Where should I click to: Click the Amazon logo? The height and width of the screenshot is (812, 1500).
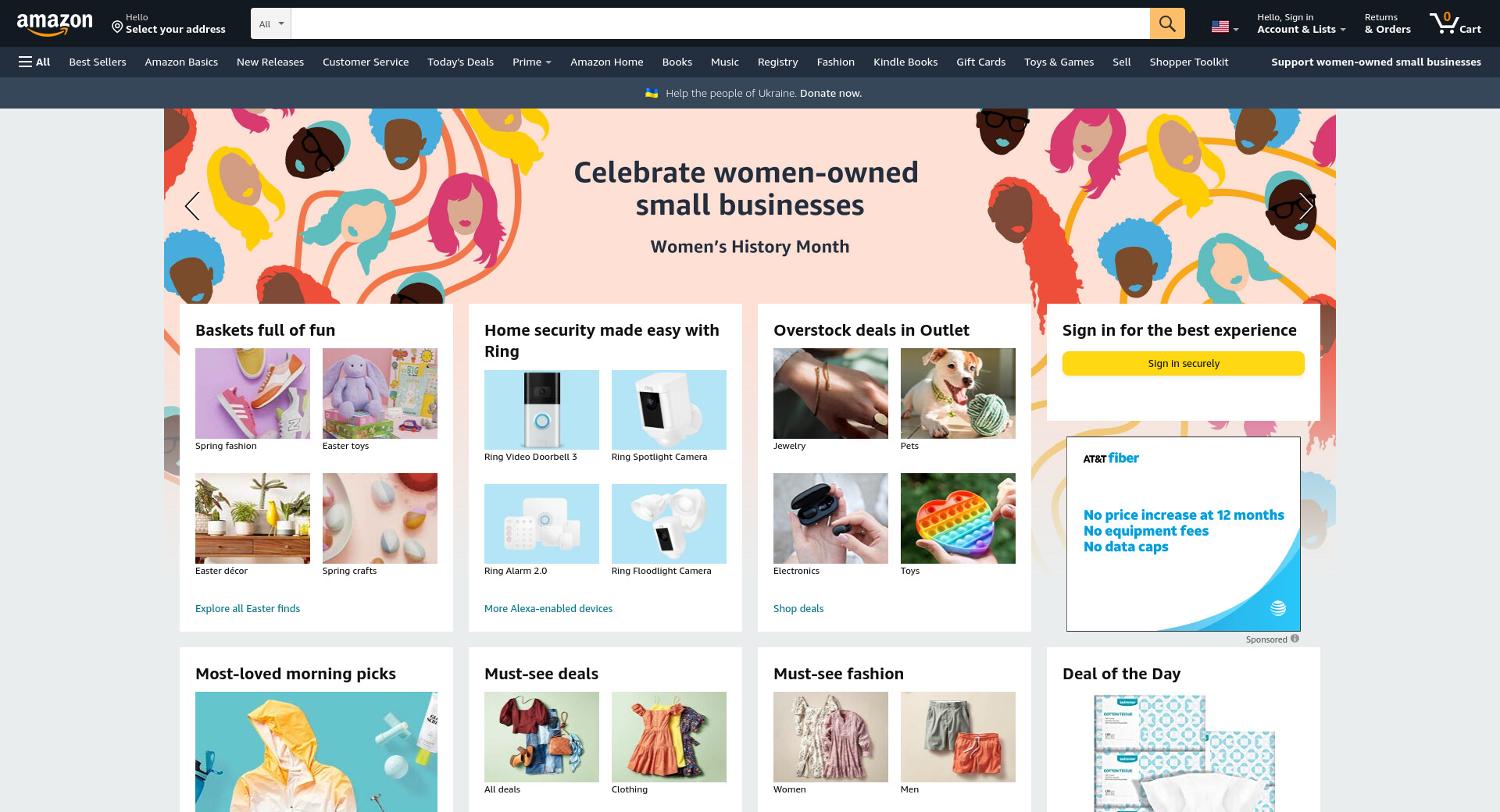[x=55, y=24]
